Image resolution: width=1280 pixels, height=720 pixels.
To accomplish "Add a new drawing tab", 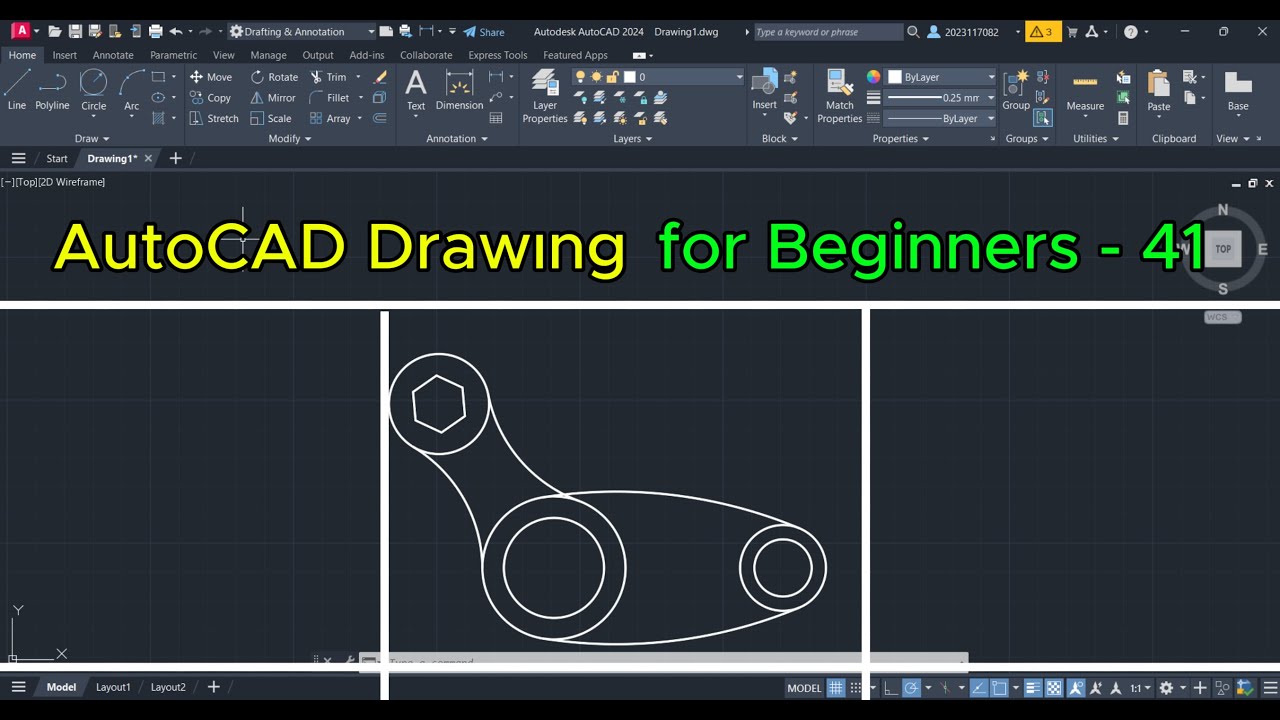I will tap(175, 158).
